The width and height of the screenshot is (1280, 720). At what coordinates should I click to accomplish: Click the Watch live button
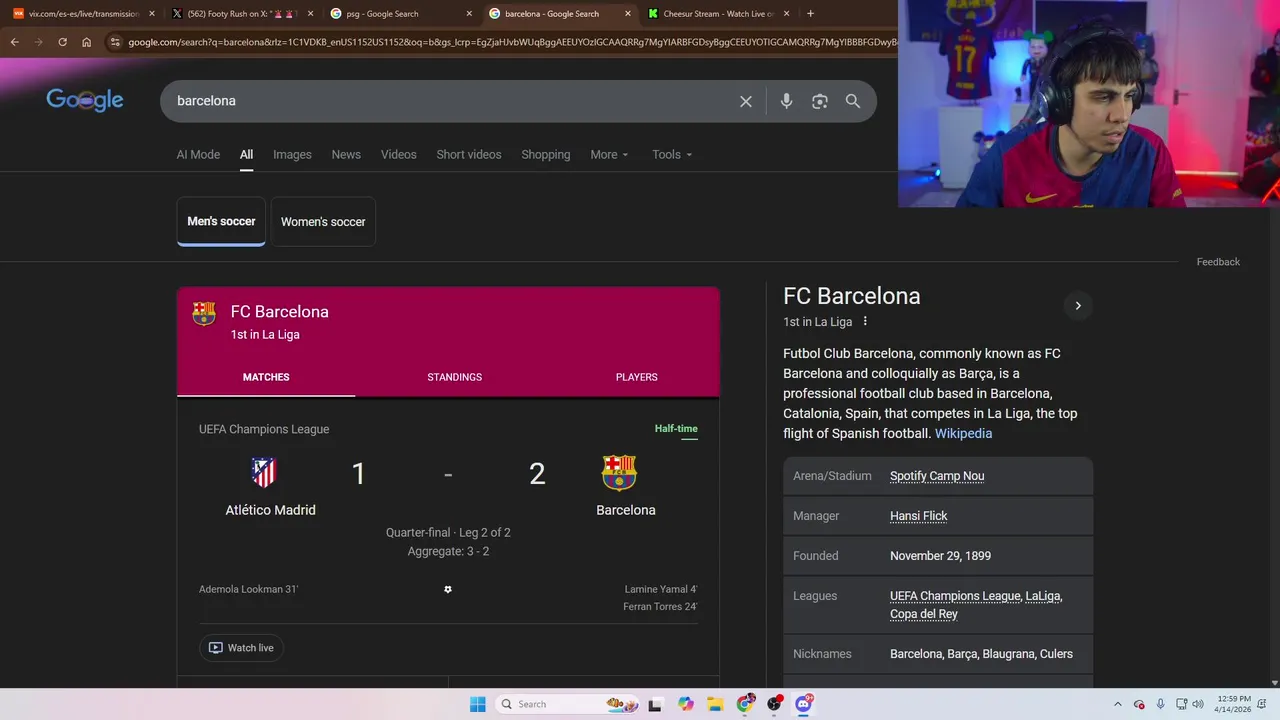(x=241, y=648)
